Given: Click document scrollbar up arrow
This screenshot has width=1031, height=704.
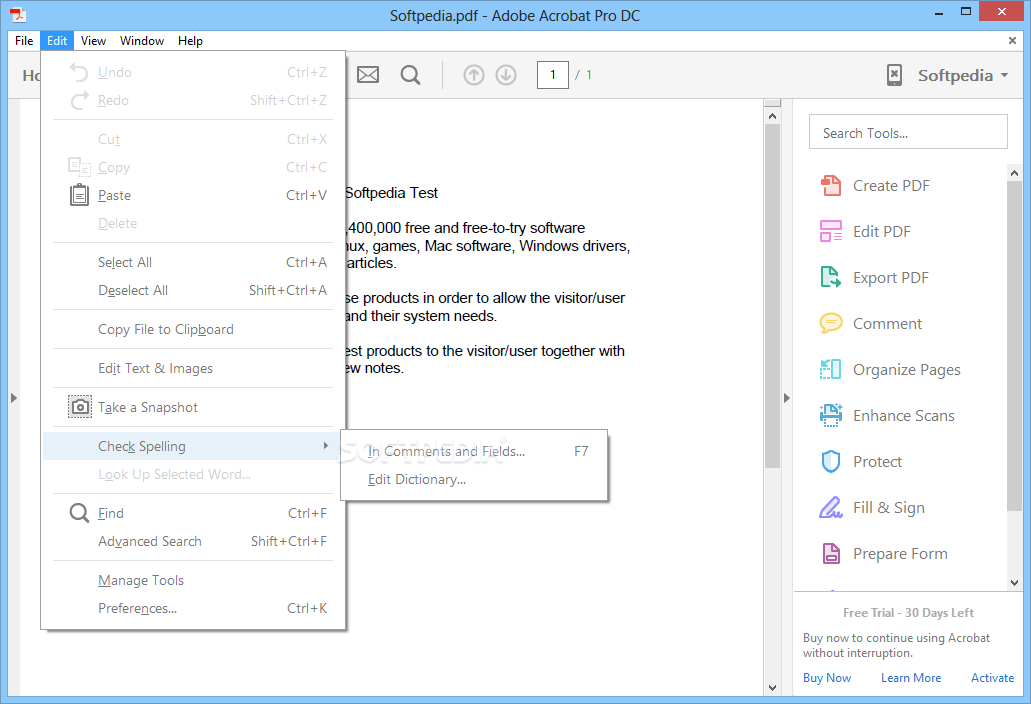Looking at the screenshot, I should [773, 116].
